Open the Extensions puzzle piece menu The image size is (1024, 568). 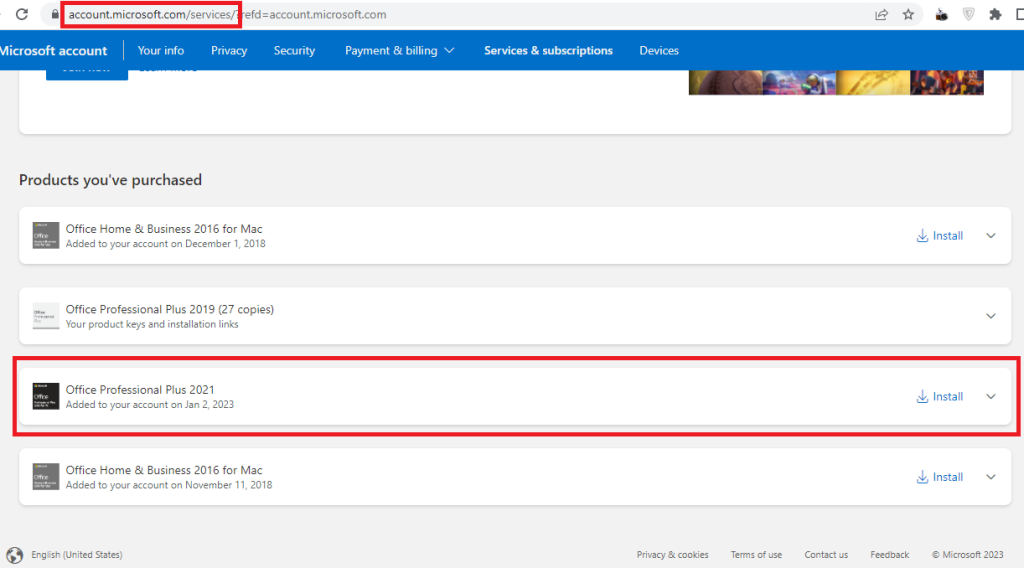995,15
